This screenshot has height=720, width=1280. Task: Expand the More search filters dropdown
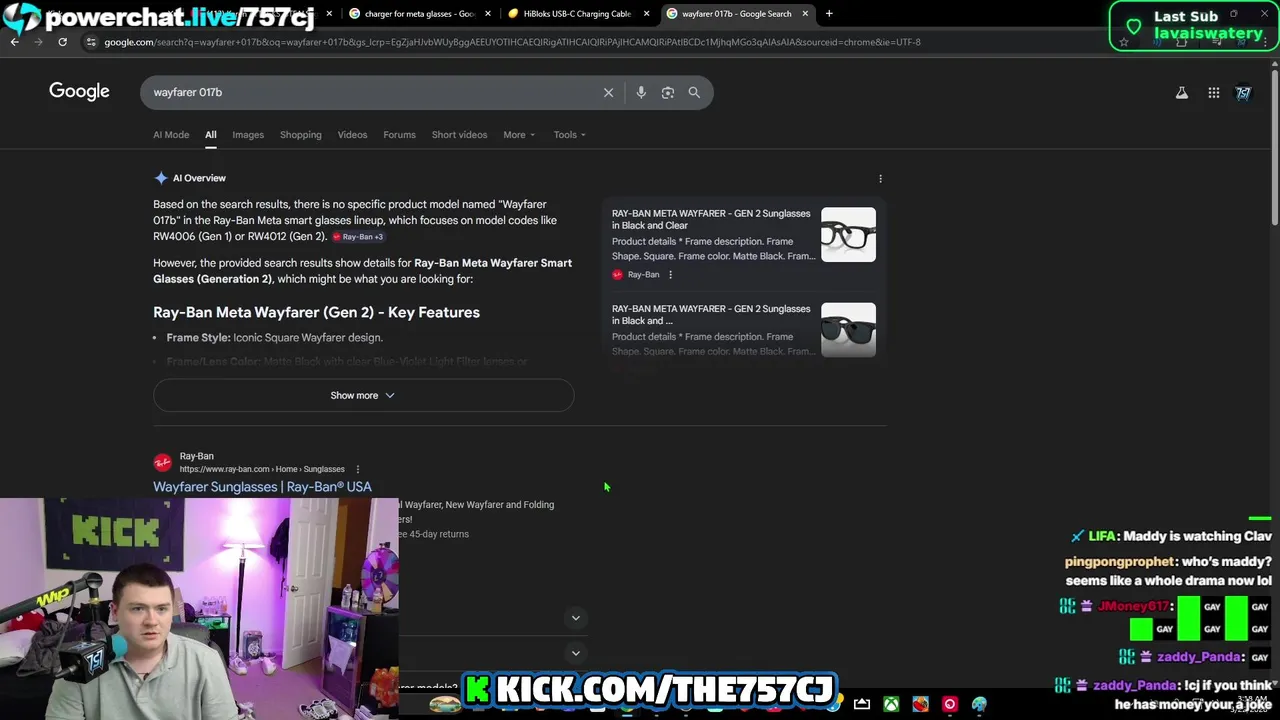tap(519, 135)
